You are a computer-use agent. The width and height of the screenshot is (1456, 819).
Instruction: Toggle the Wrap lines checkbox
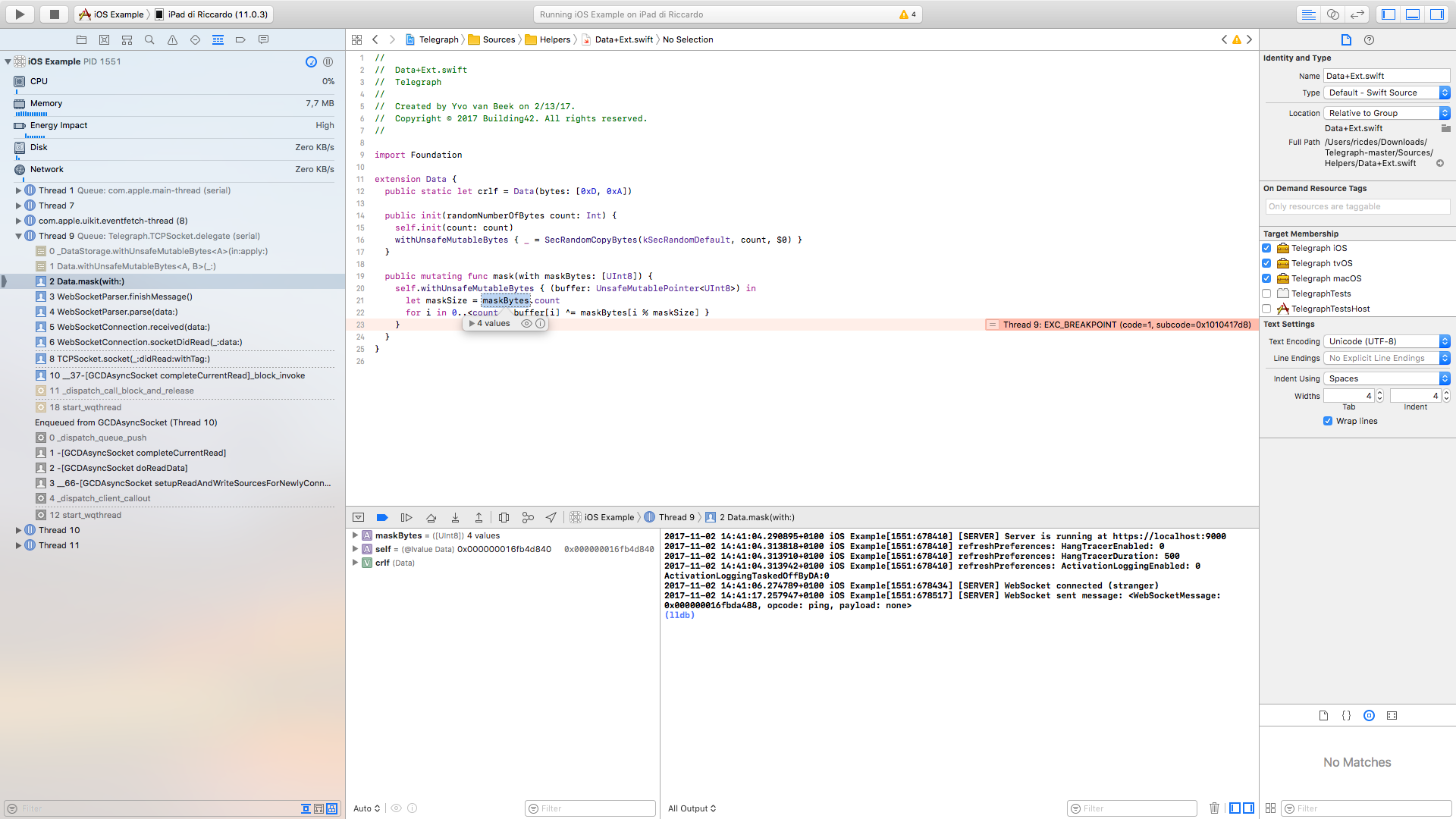click(1328, 421)
